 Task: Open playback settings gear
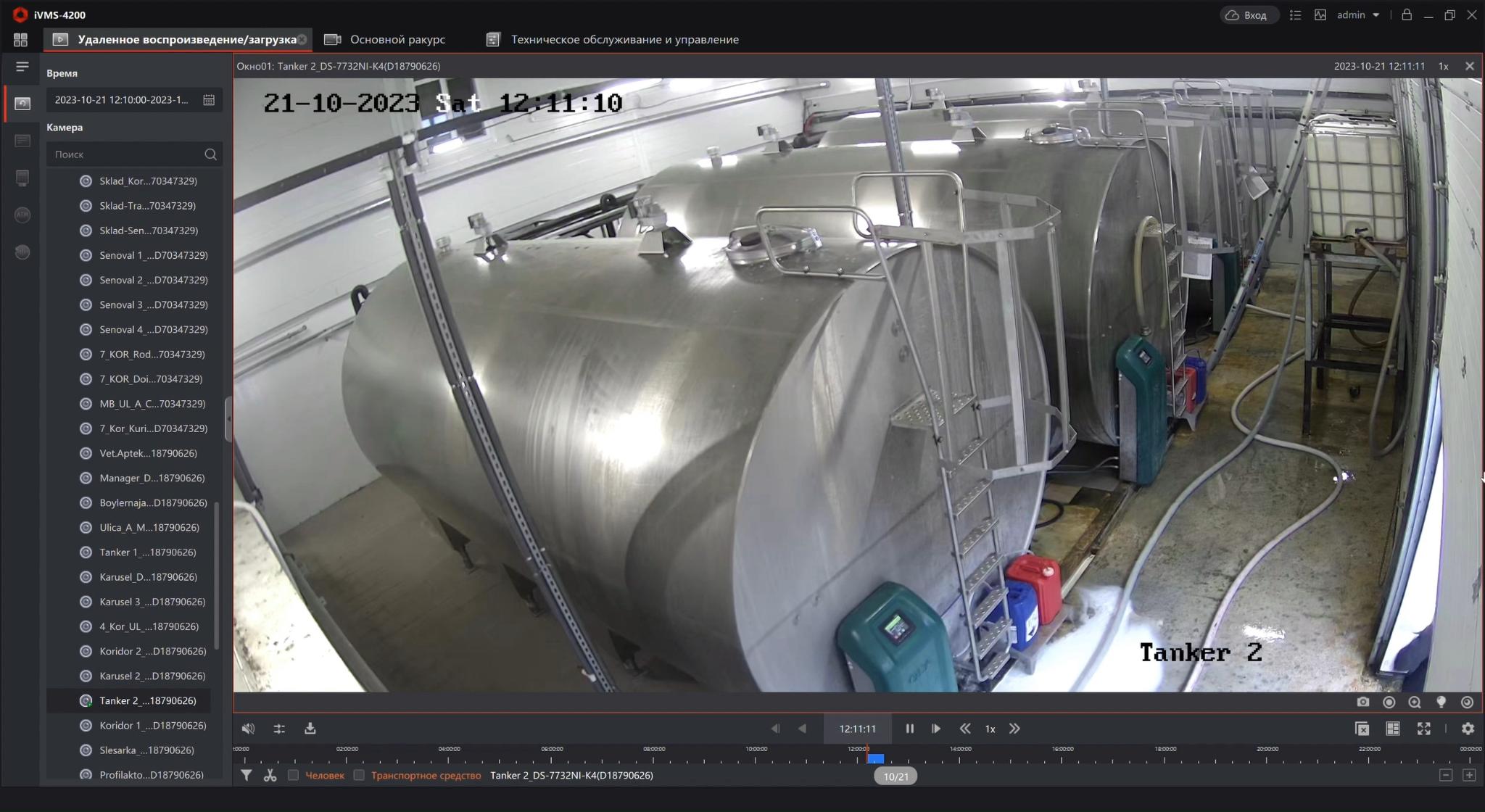pyautogui.click(x=1468, y=729)
